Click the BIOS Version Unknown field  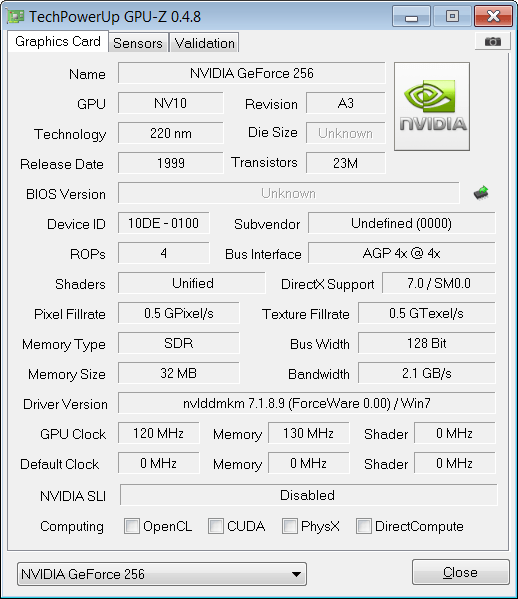(288, 193)
